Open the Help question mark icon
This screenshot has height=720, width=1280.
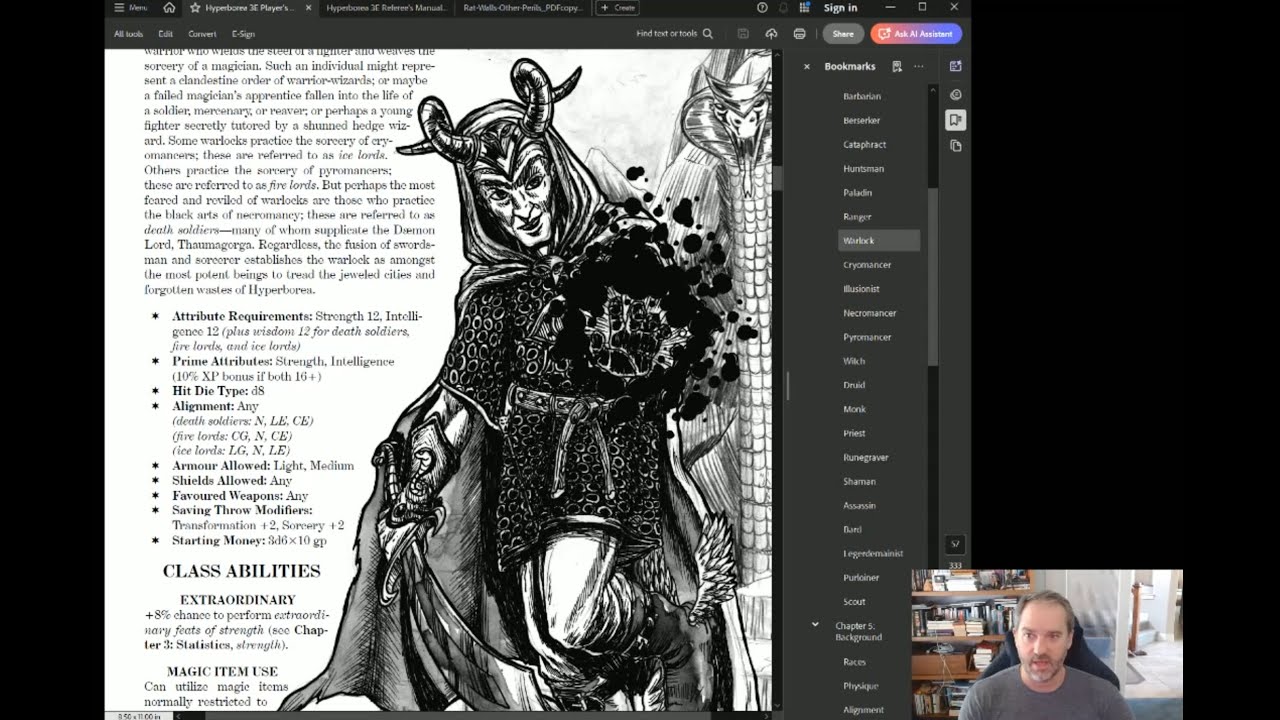(x=762, y=8)
